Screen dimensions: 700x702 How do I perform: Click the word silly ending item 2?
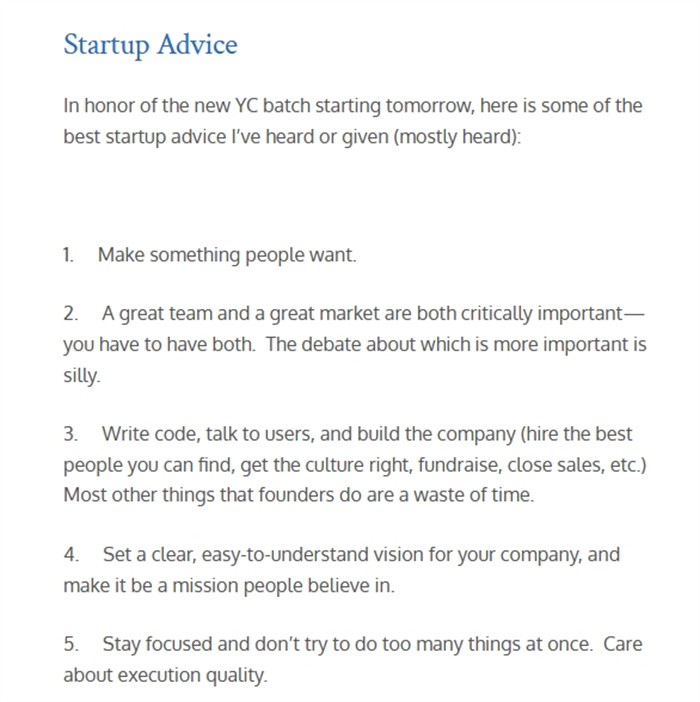tap(82, 376)
